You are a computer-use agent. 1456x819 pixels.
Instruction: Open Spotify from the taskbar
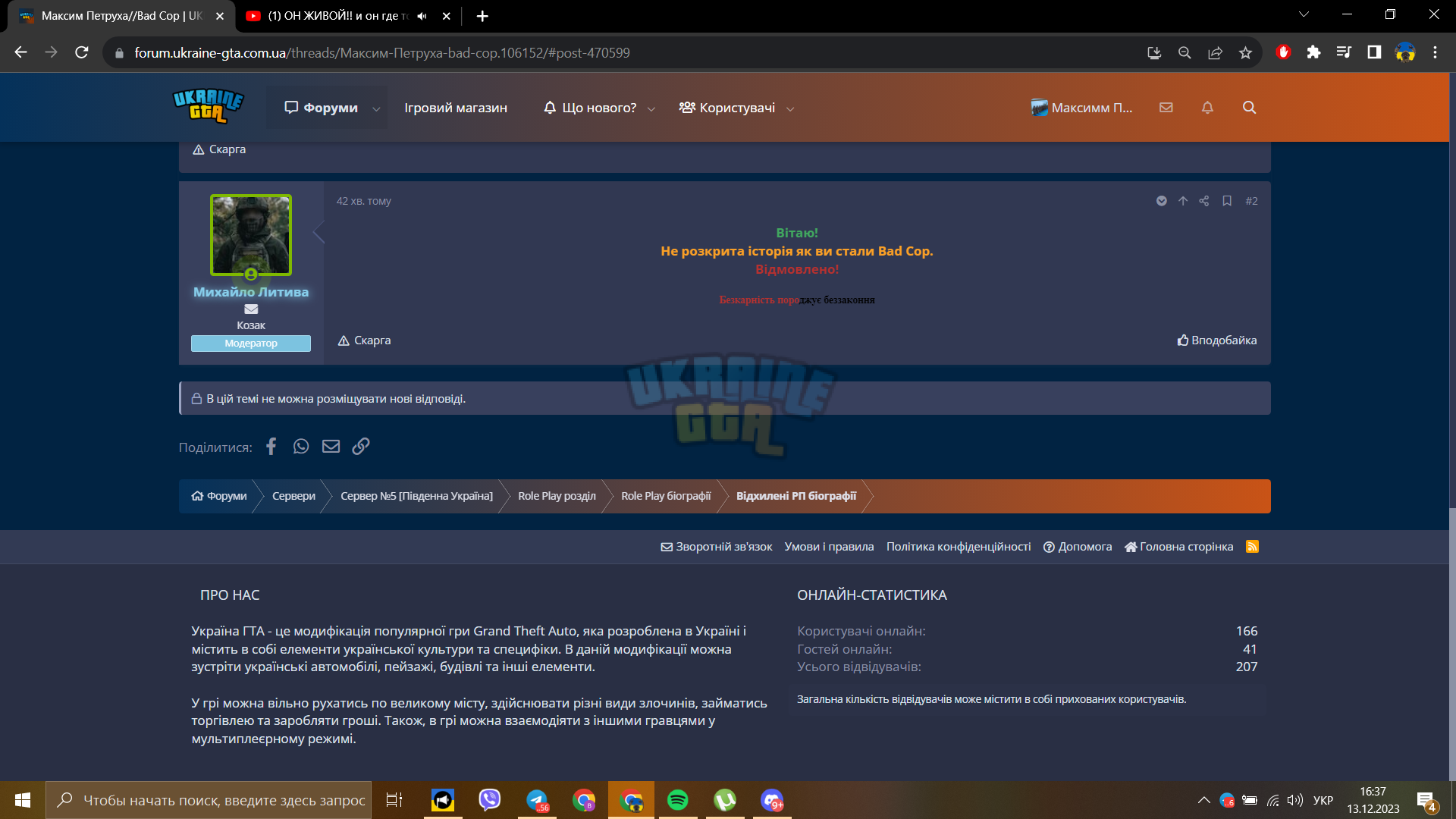tap(678, 800)
